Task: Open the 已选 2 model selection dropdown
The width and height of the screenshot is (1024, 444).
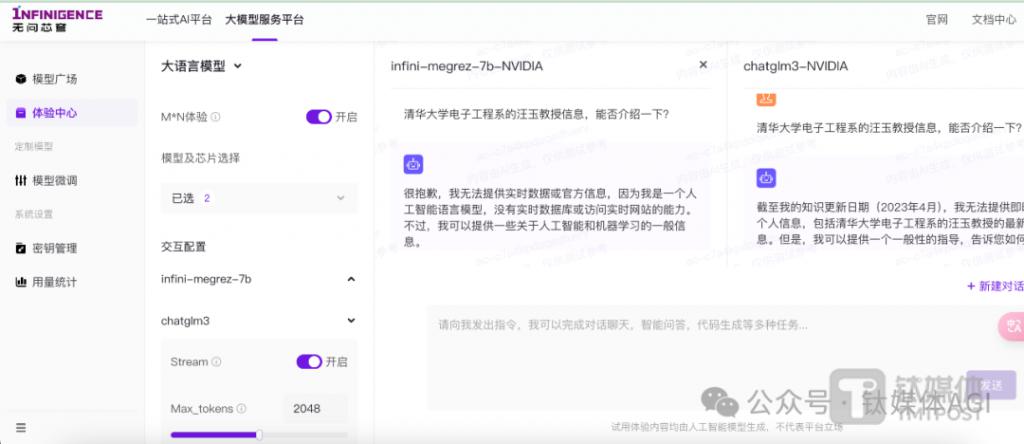Action: pos(259,198)
